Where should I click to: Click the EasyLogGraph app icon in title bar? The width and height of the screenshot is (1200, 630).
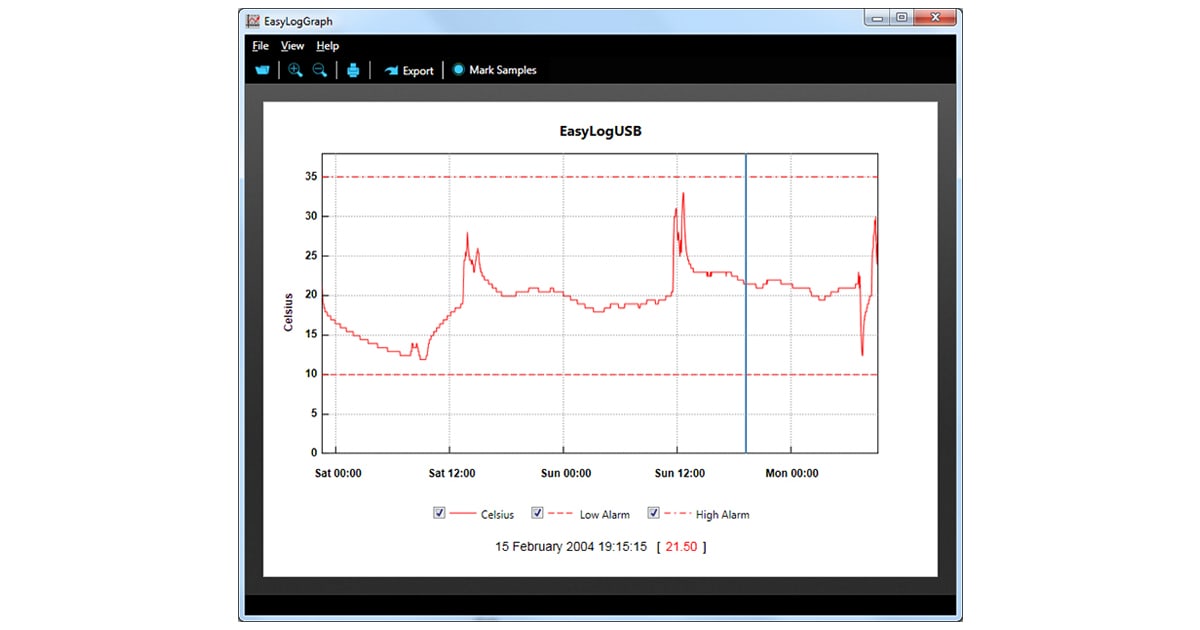[x=254, y=19]
